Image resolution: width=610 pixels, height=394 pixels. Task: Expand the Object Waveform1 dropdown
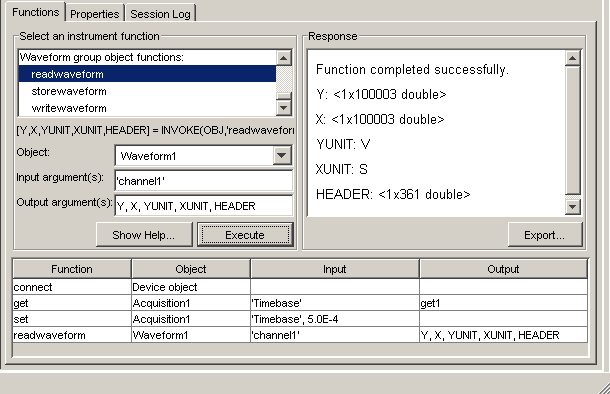282,156
